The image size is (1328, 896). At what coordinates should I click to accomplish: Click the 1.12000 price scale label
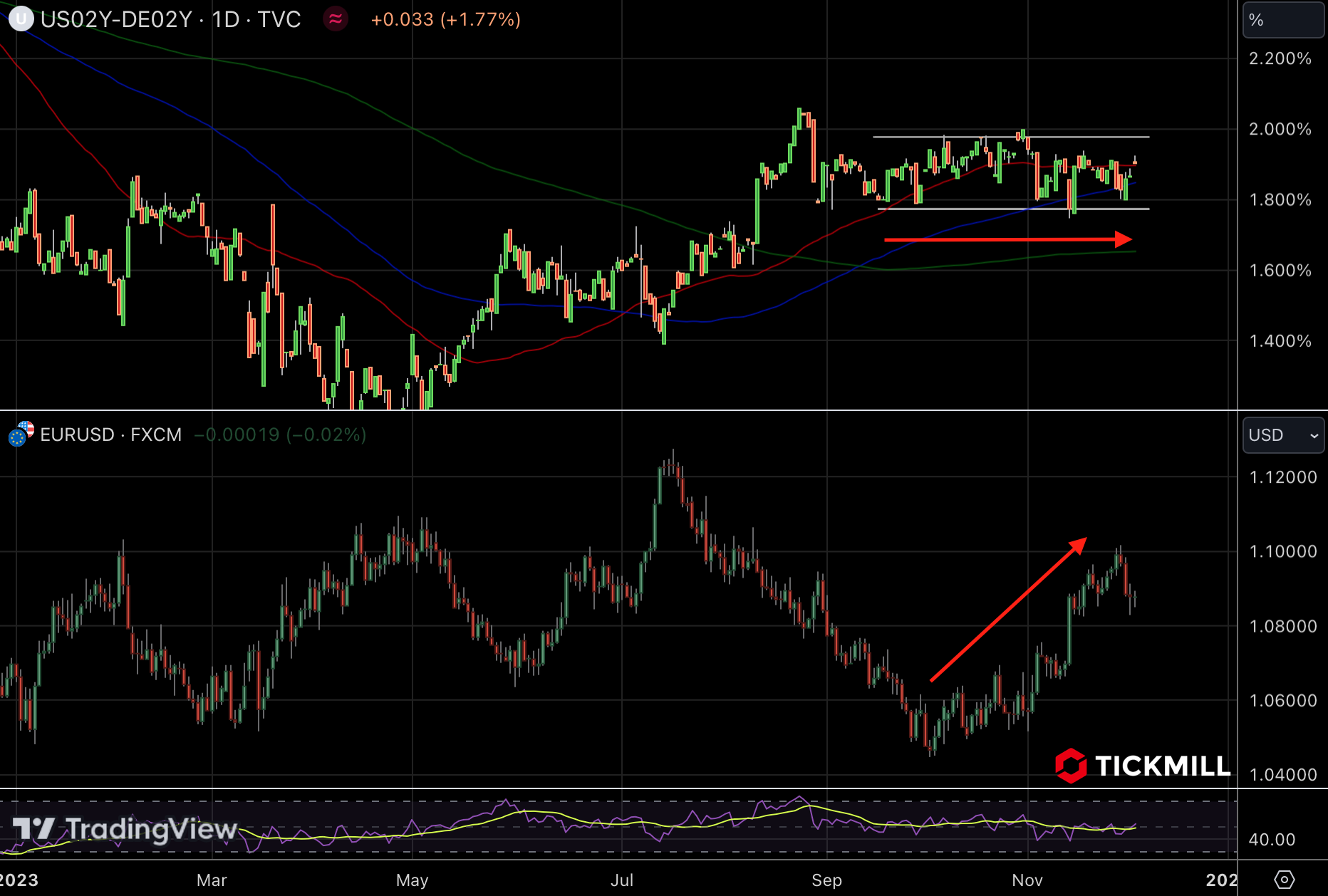point(1283,477)
